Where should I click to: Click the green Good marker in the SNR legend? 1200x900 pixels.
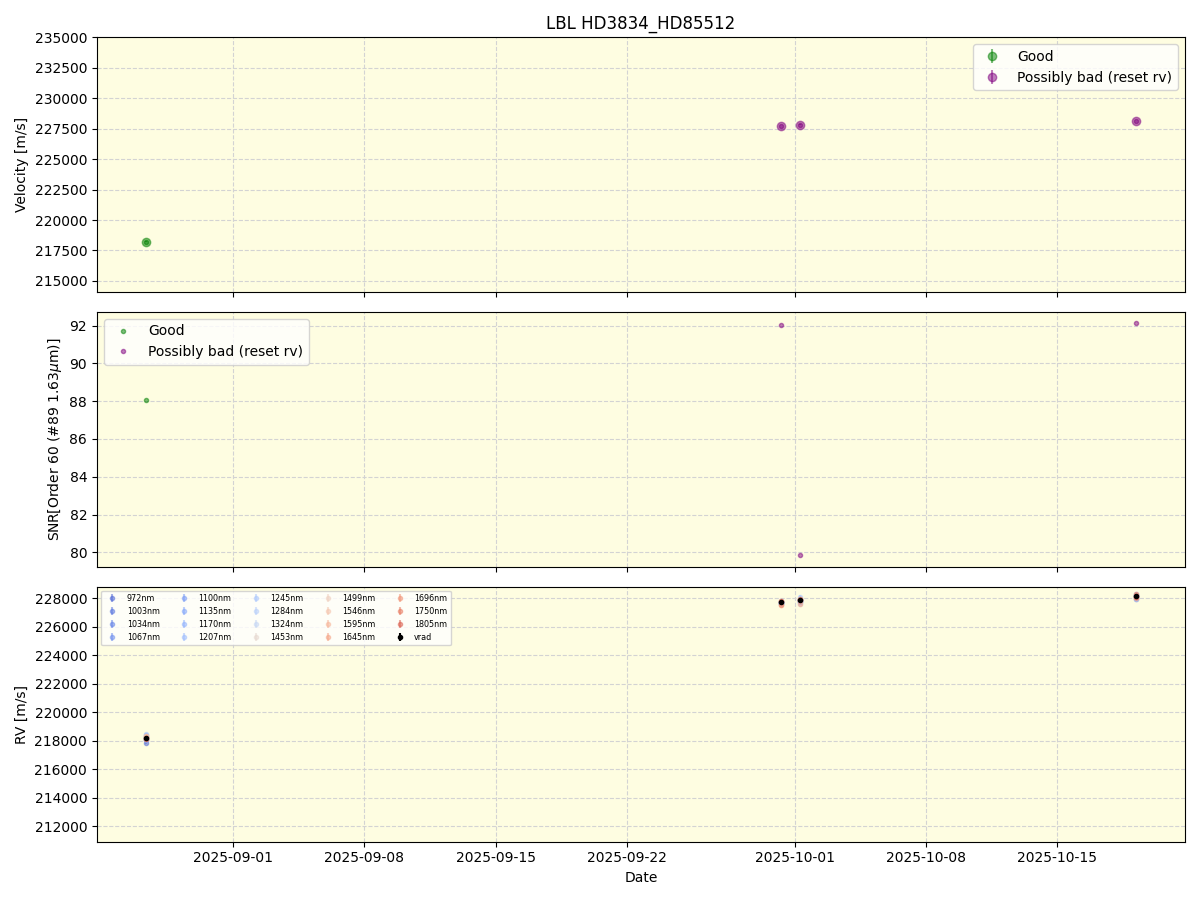pos(123,330)
